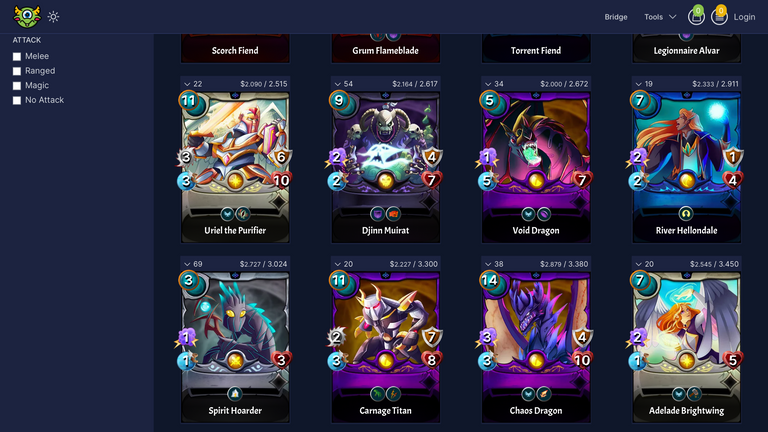
Task: Expand listings chevron above Void Dragon
Action: click(x=488, y=84)
